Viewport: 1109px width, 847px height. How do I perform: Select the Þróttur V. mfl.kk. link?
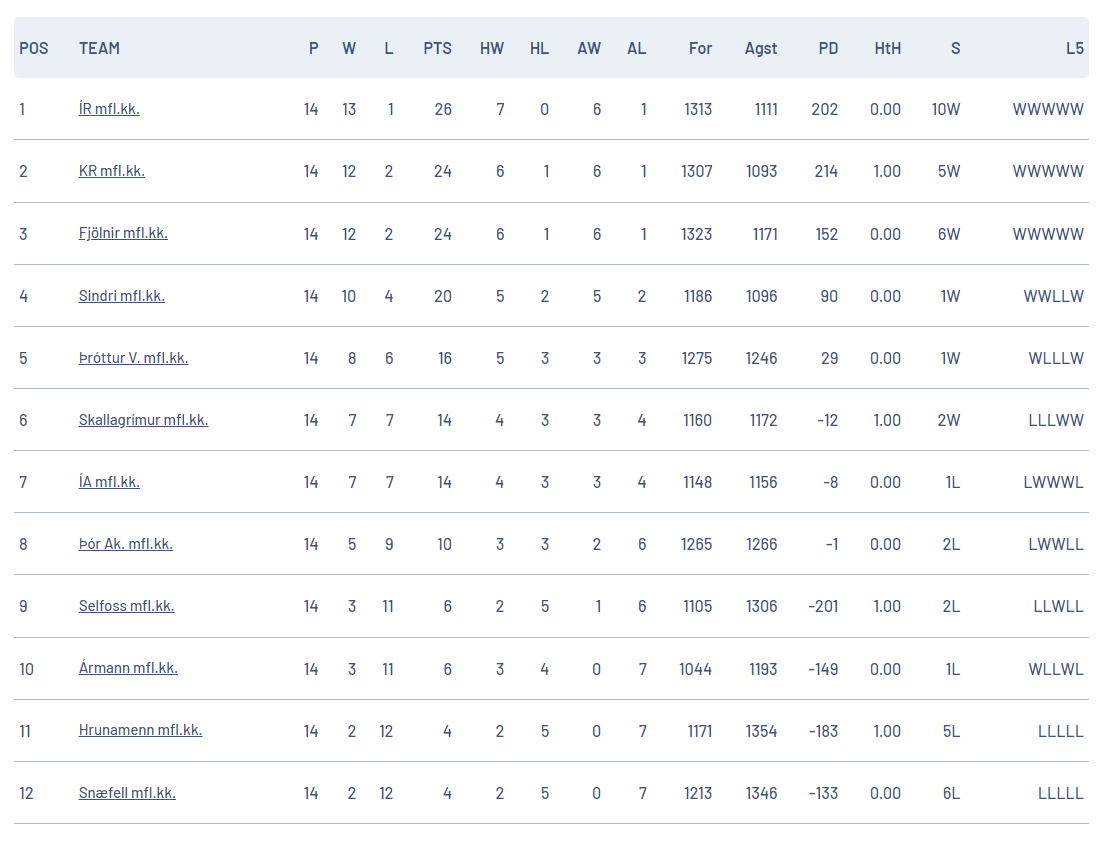point(134,358)
